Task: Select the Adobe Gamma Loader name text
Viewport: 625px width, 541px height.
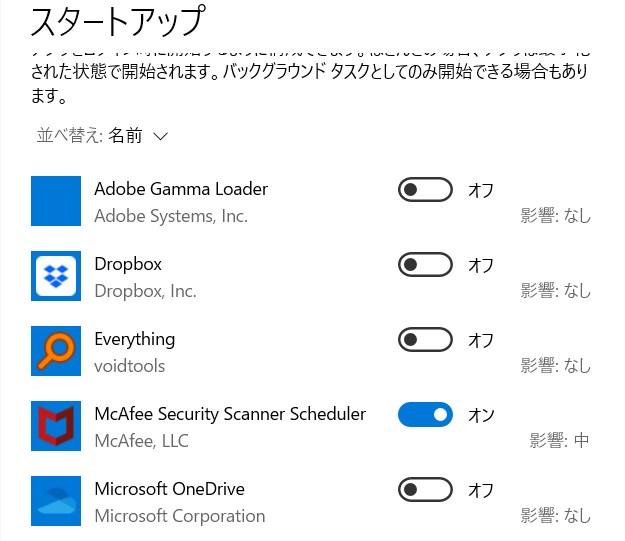Action: (x=181, y=189)
